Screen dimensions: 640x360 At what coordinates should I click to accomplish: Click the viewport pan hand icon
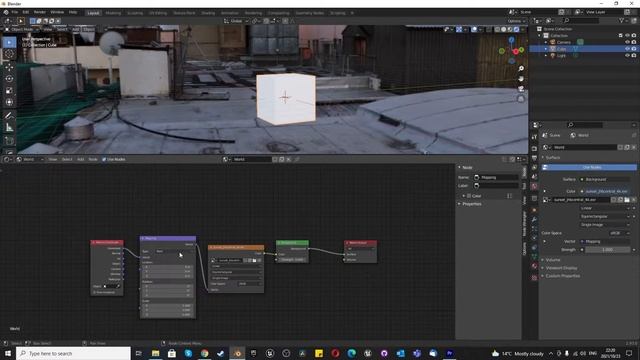pos(521,78)
